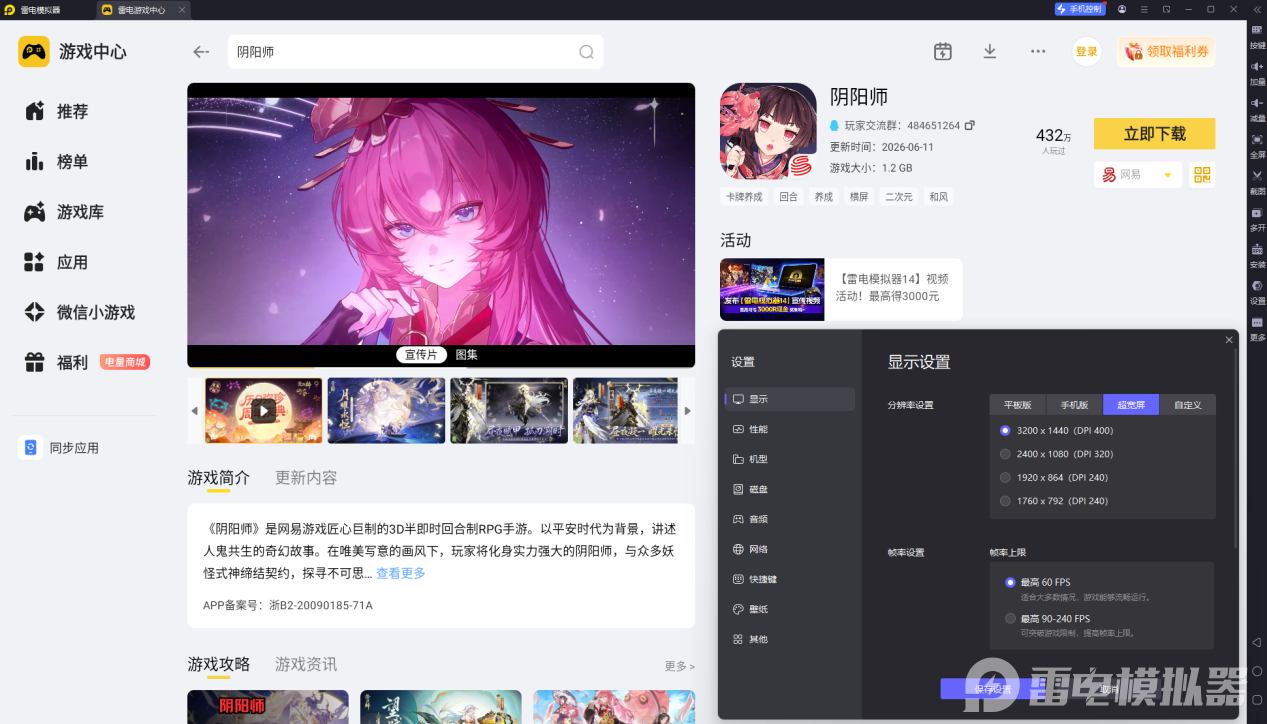Open the 磁盘 settings section
This screenshot has width=1267, height=724.
click(x=790, y=489)
